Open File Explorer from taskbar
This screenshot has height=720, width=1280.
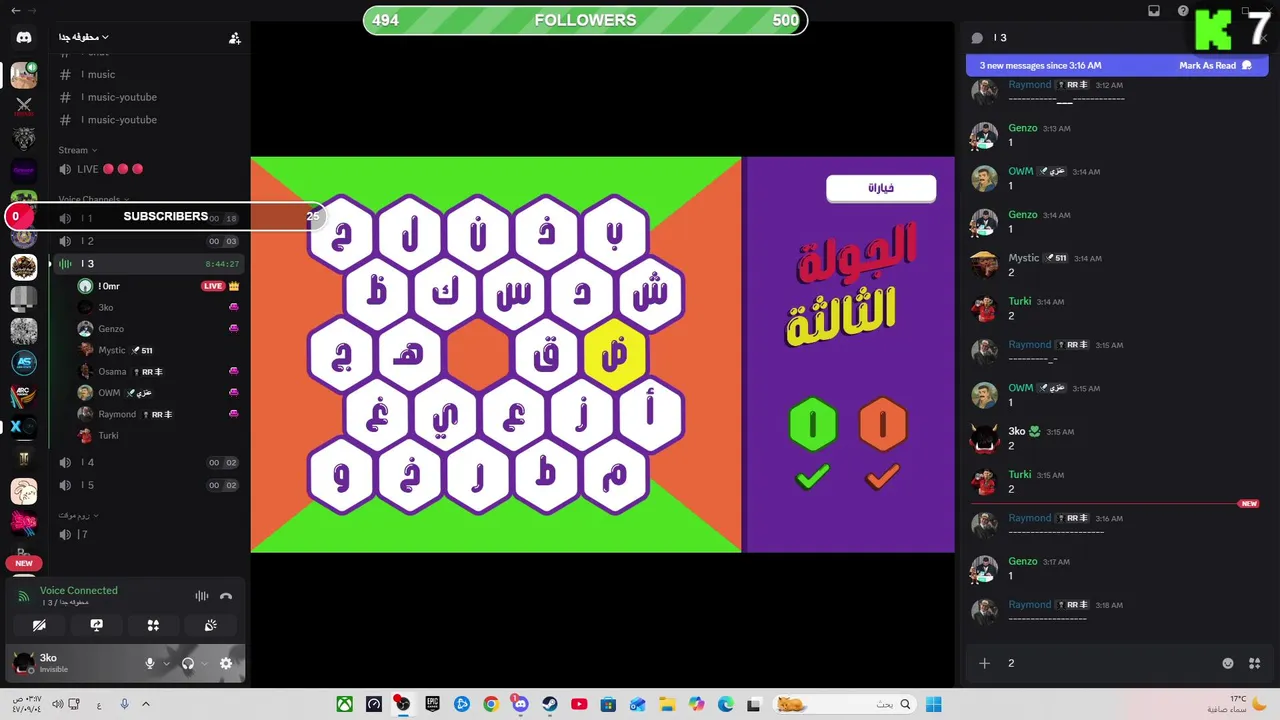click(x=667, y=704)
